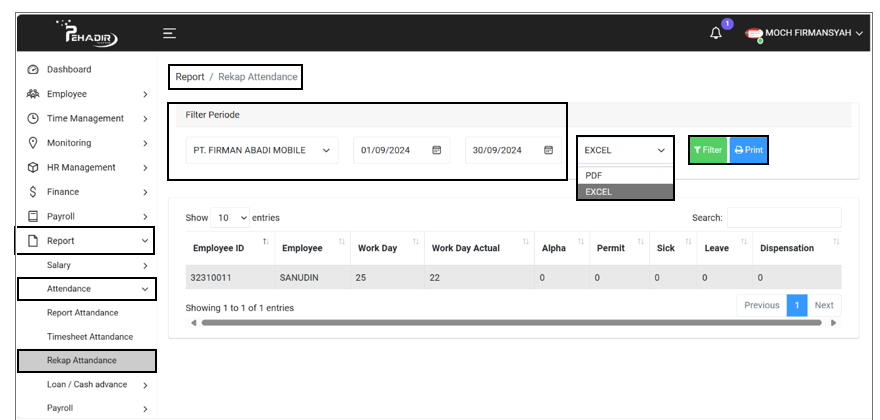Expand the MOCH FIRMANSYAH user menu
The height and width of the screenshot is (420, 880).
[x=812, y=33]
